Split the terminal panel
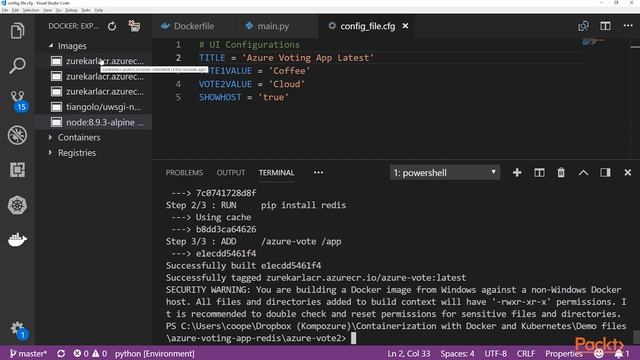 pyautogui.click(x=539, y=173)
